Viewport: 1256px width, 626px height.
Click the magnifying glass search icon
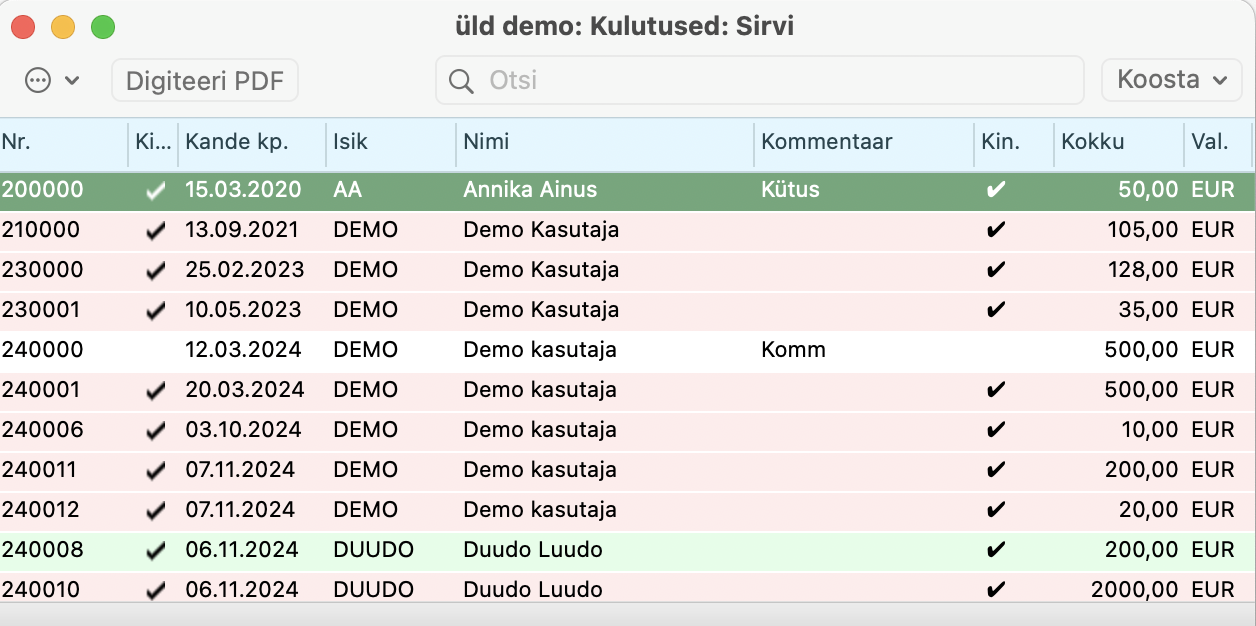[461, 81]
